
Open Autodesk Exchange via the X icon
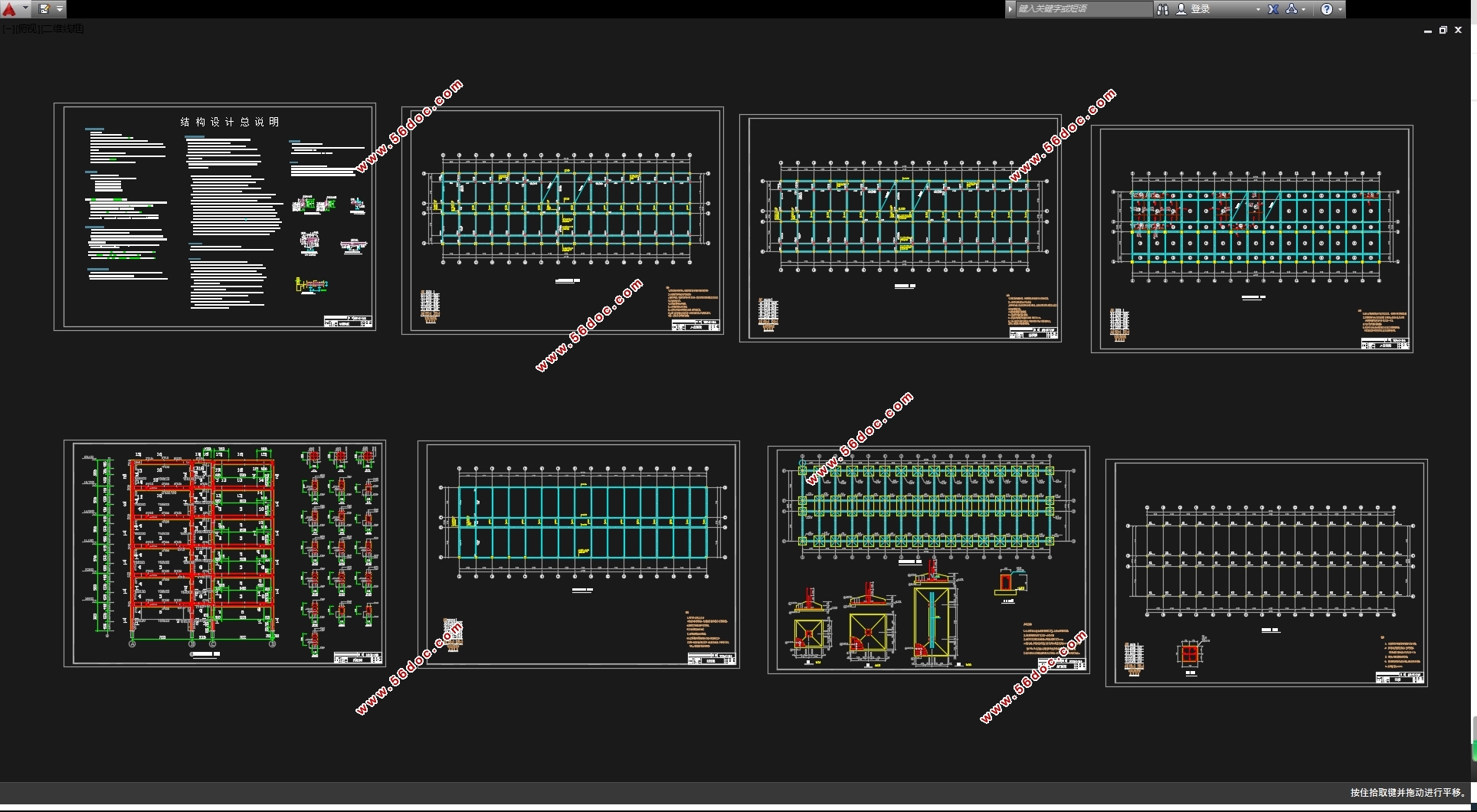click(x=1273, y=9)
